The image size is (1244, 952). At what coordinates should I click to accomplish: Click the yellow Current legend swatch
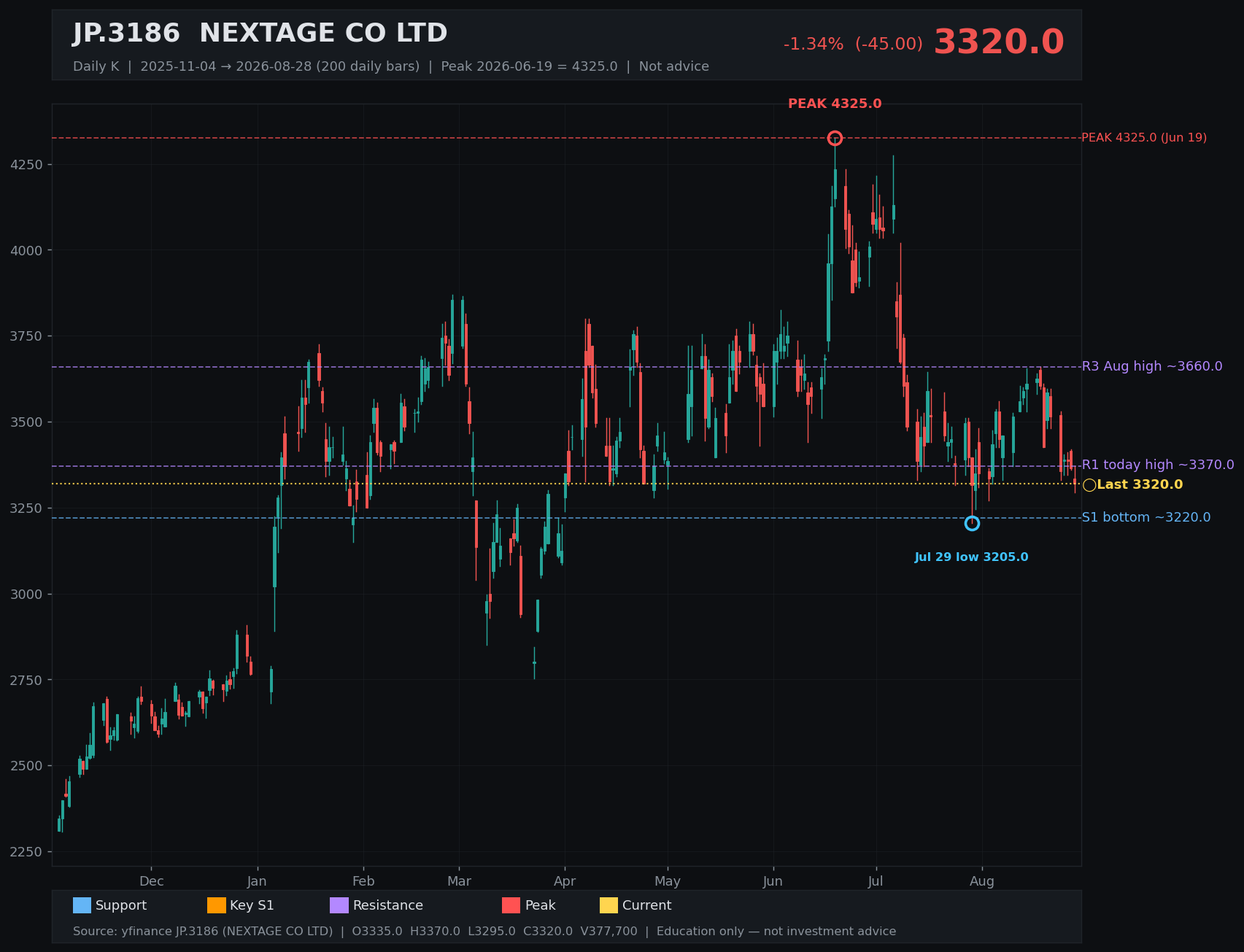pyautogui.click(x=609, y=905)
